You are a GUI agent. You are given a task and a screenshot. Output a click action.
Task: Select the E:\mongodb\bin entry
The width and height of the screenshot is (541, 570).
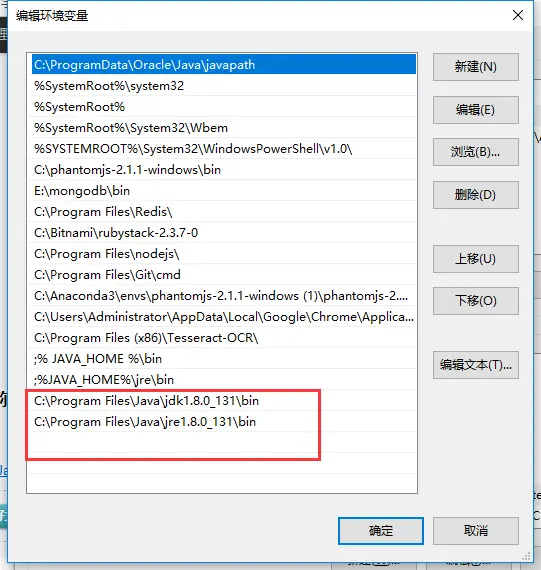click(x=224, y=190)
